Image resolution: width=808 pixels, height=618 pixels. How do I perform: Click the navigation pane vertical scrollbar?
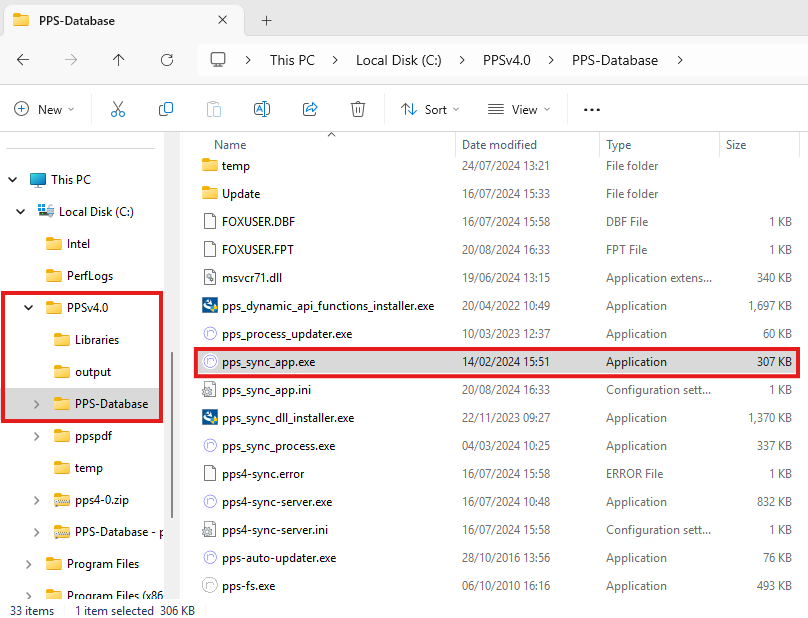click(x=172, y=435)
